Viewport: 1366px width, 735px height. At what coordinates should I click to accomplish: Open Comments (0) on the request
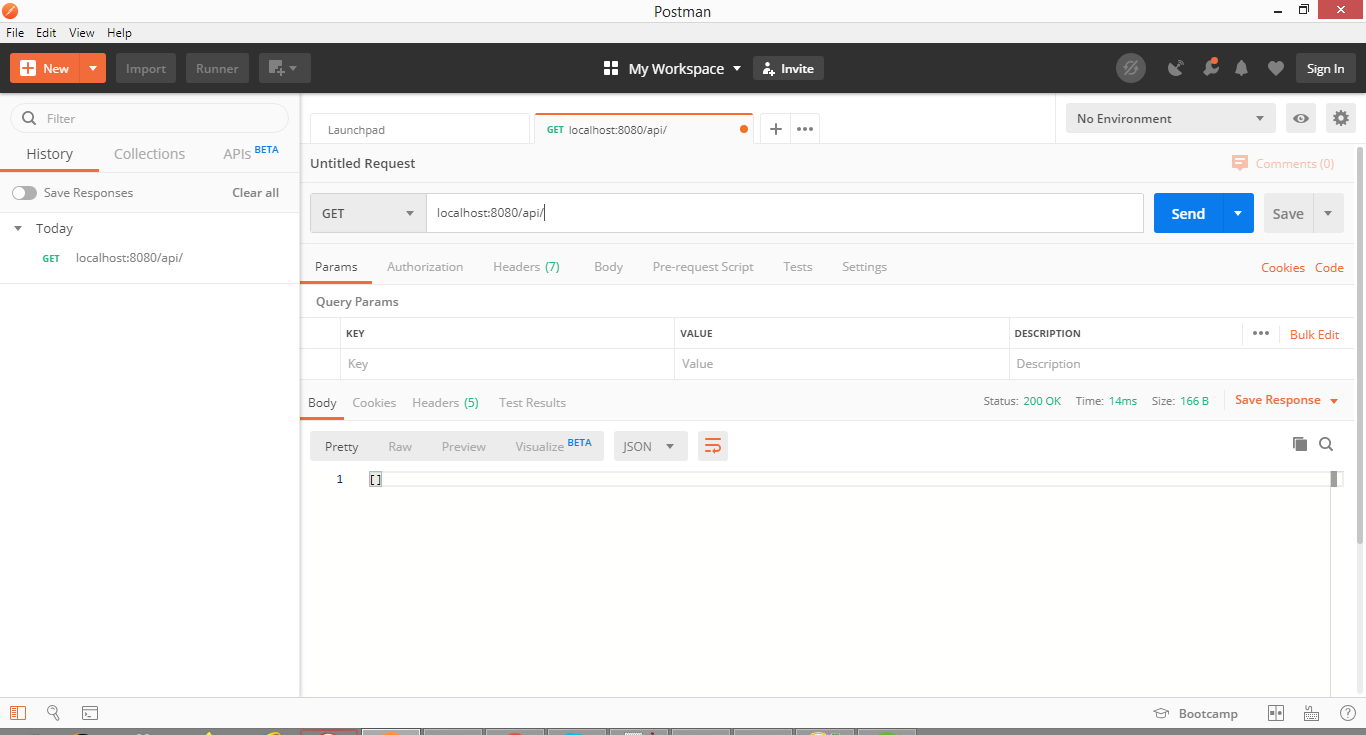[x=1283, y=163]
